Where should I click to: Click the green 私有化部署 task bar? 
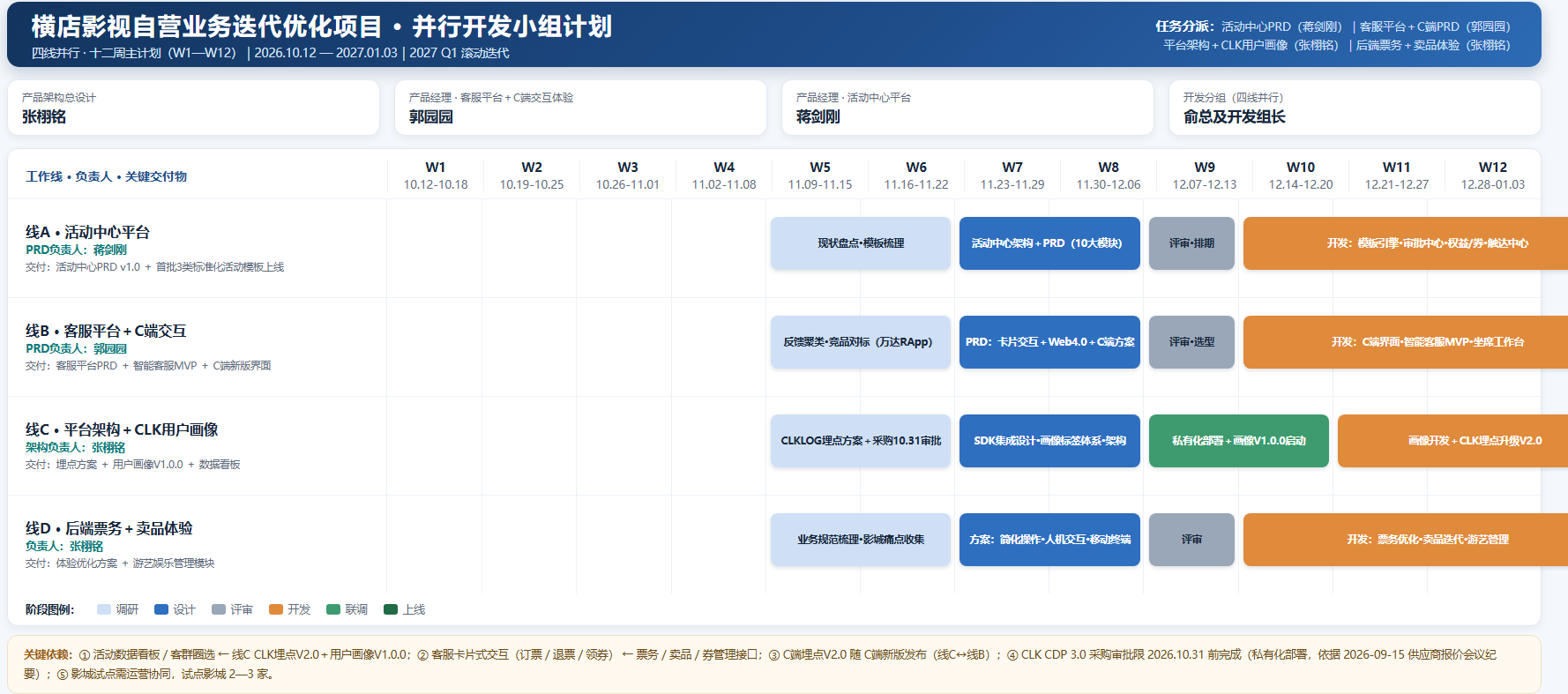click(x=1239, y=441)
